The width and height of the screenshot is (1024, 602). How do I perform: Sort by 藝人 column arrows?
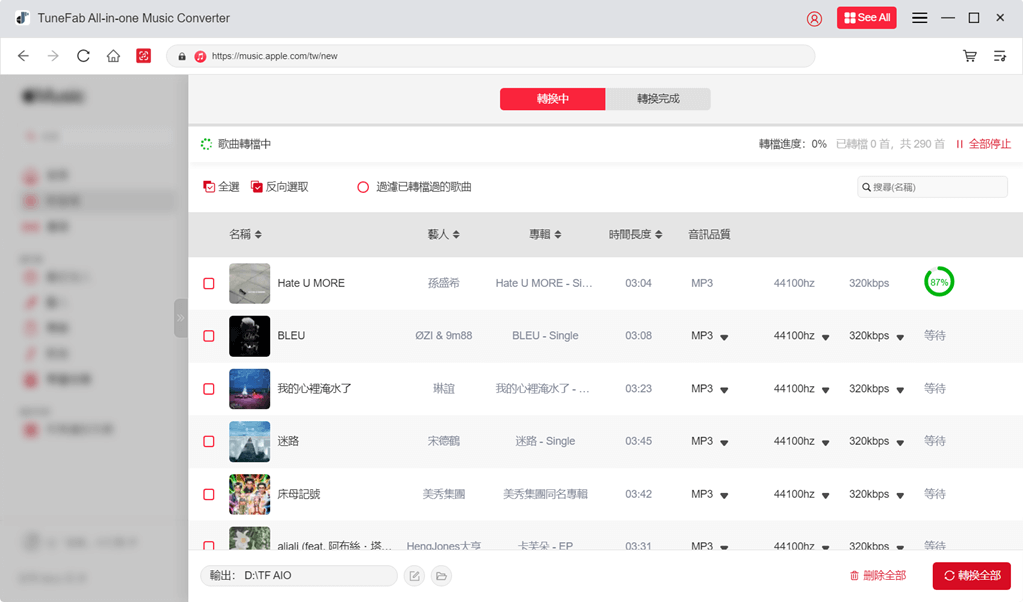click(456, 234)
